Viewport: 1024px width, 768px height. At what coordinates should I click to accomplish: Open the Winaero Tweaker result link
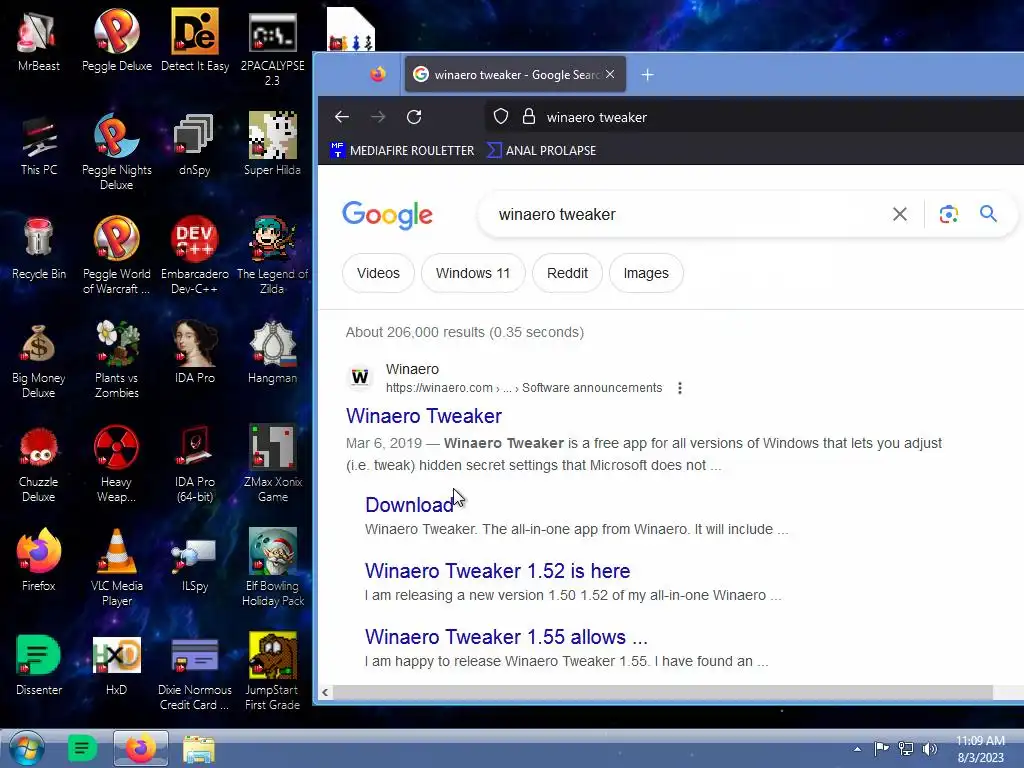[424, 416]
